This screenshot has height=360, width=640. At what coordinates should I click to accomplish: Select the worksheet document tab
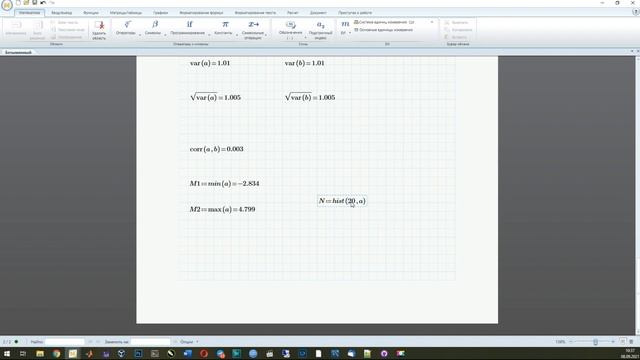tap(18, 52)
